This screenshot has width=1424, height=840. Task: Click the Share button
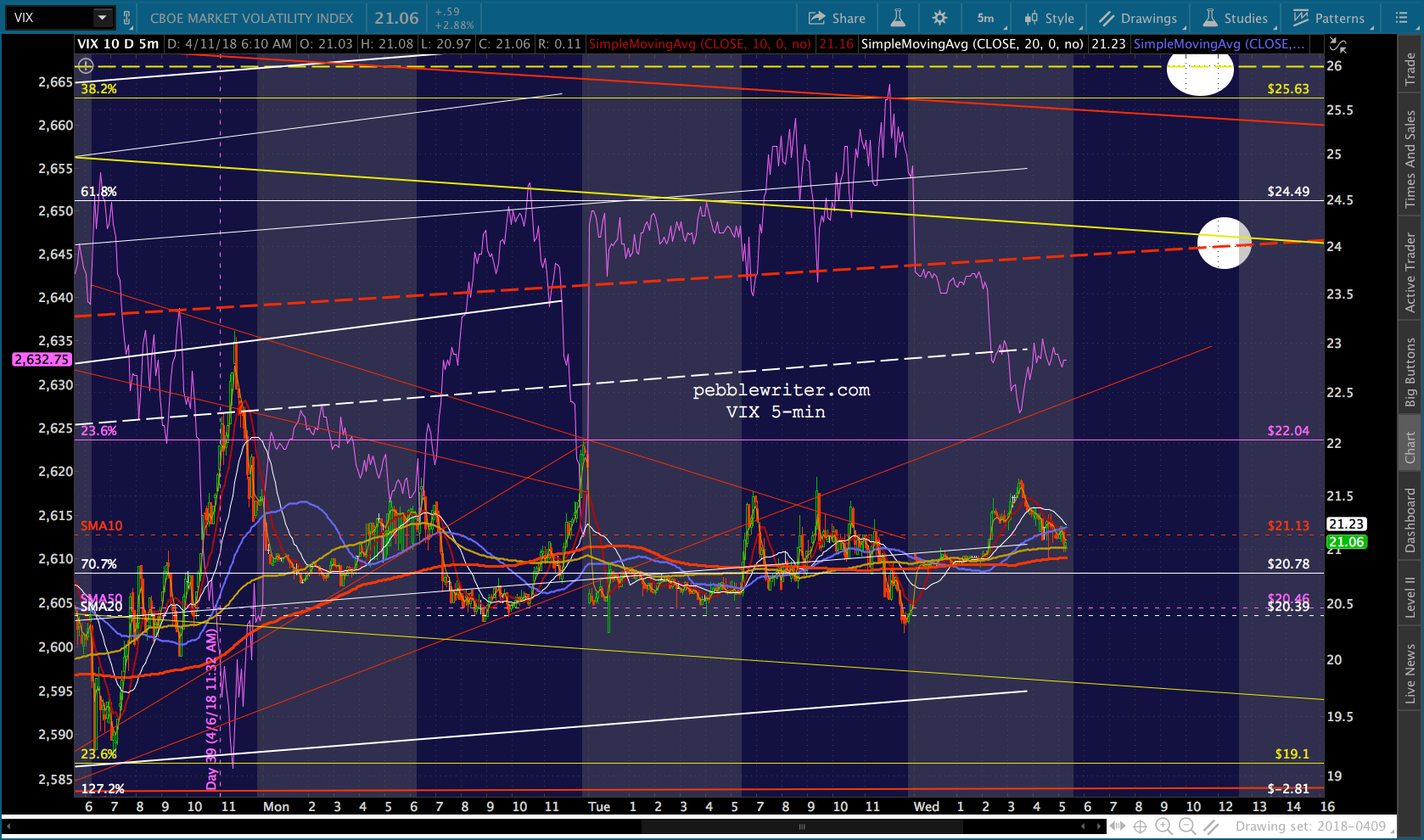pyautogui.click(x=837, y=18)
